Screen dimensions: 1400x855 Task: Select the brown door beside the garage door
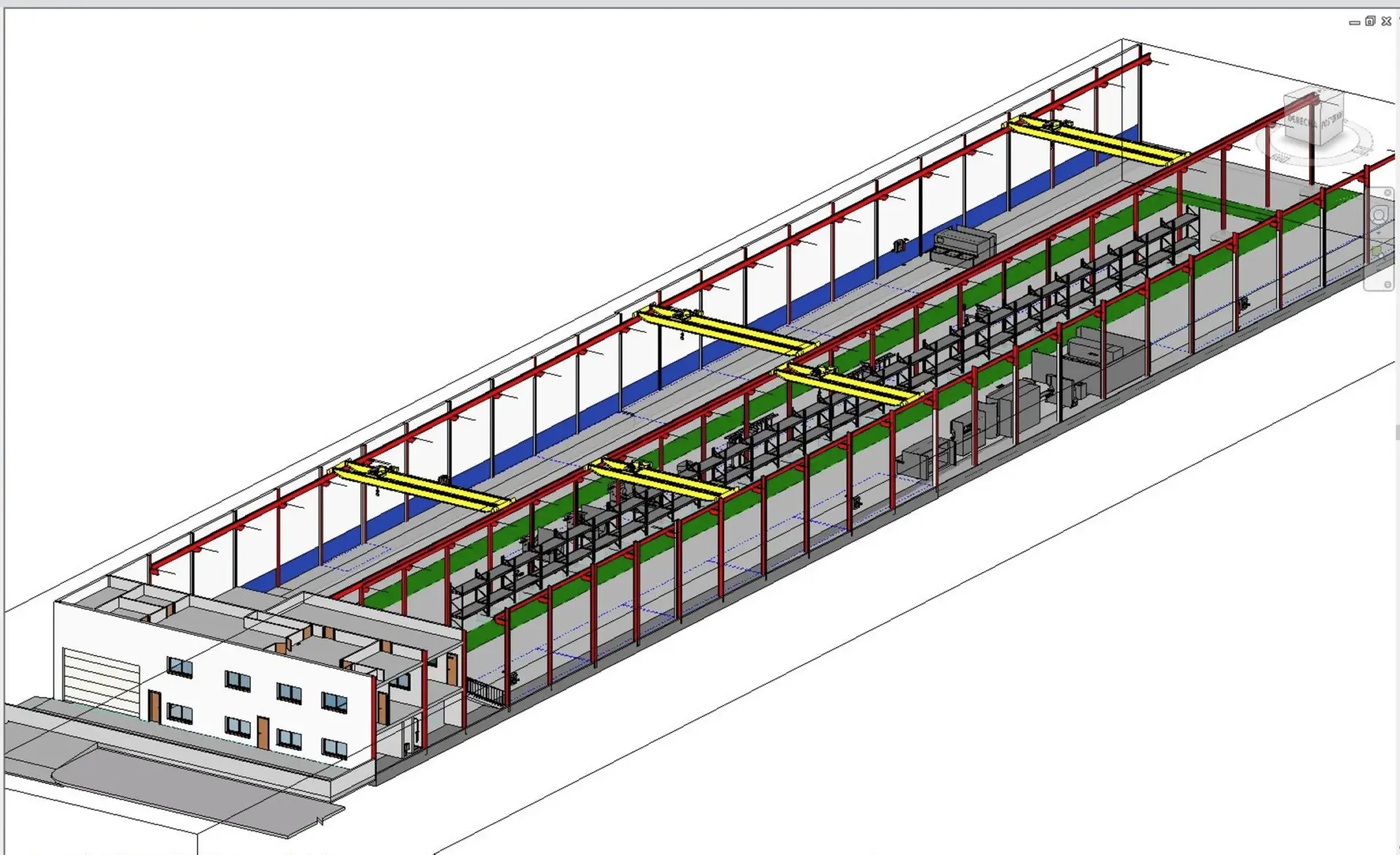tap(155, 706)
